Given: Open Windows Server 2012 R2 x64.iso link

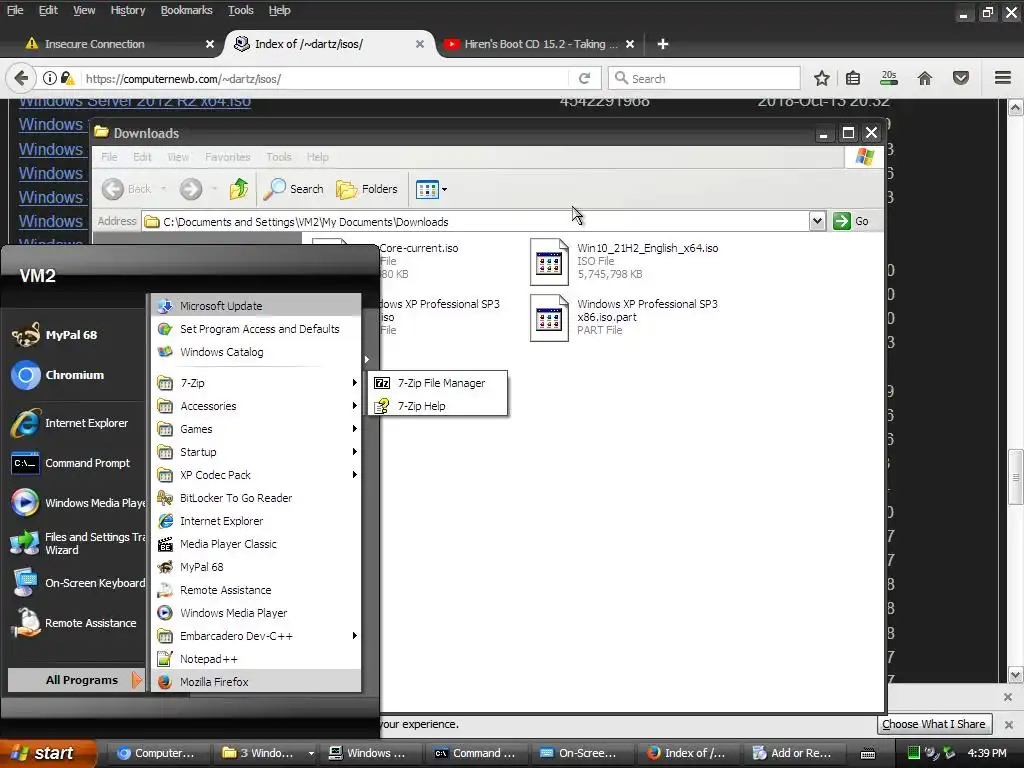Looking at the screenshot, I should tap(135, 103).
